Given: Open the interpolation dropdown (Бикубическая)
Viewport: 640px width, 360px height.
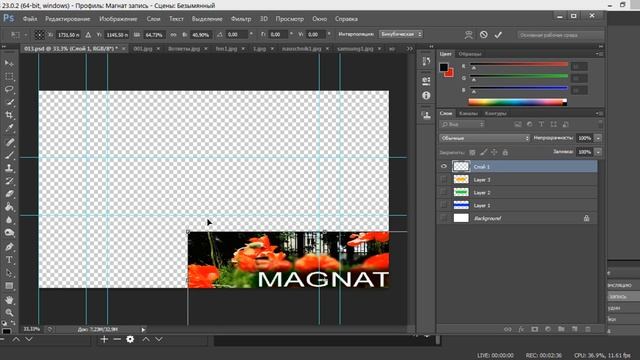Looking at the screenshot, I should [x=401, y=34].
